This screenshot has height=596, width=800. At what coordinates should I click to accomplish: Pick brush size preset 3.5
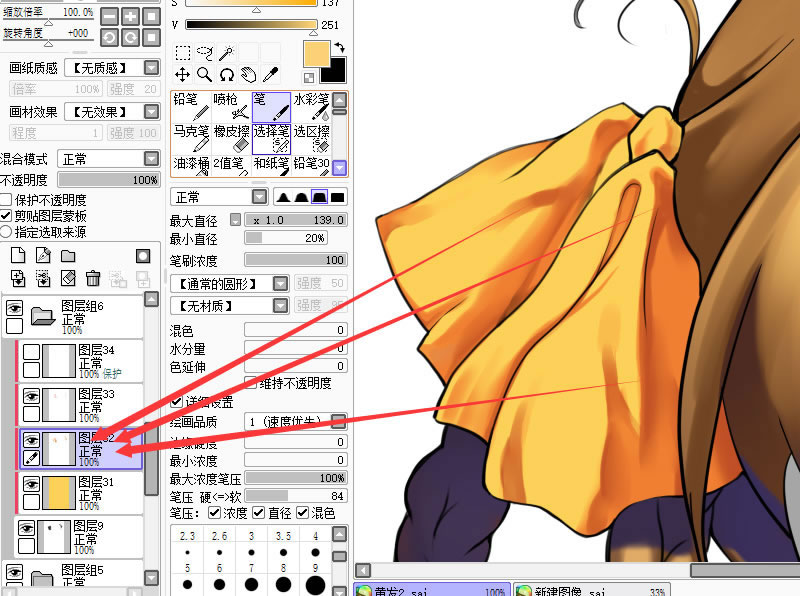pos(284,544)
